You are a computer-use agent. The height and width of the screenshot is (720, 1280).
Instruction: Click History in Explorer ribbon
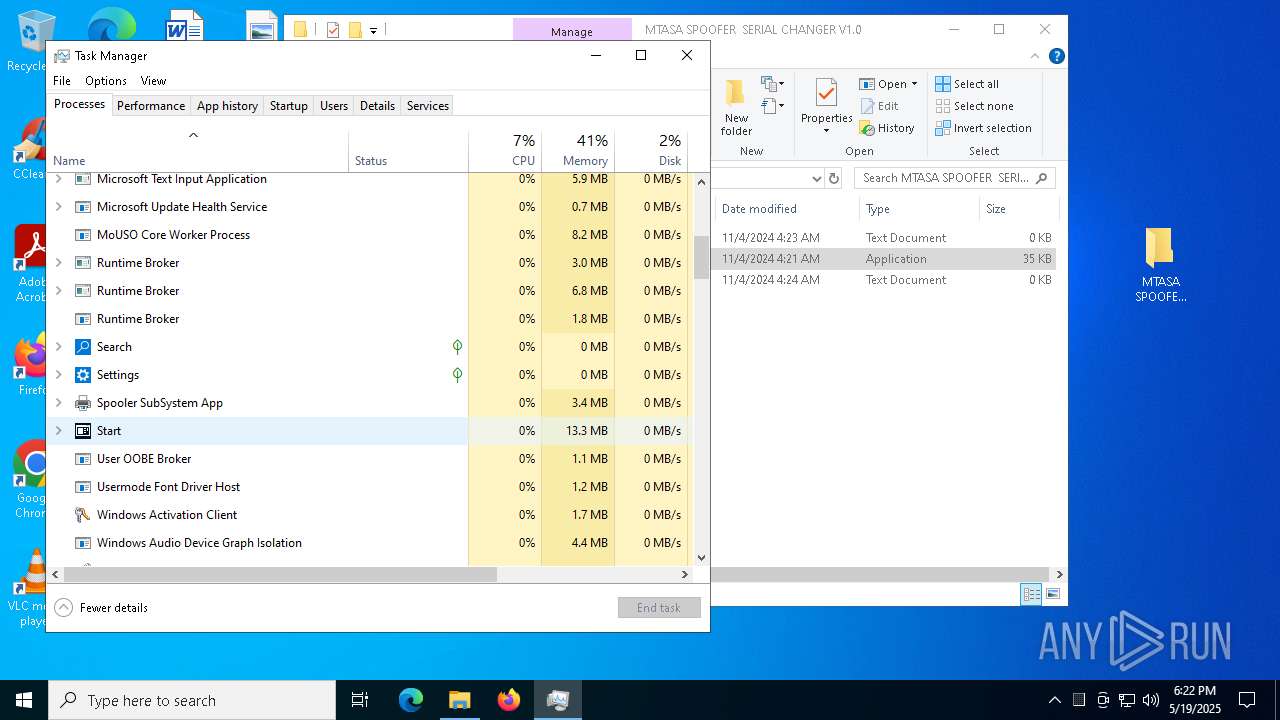[x=887, y=128]
